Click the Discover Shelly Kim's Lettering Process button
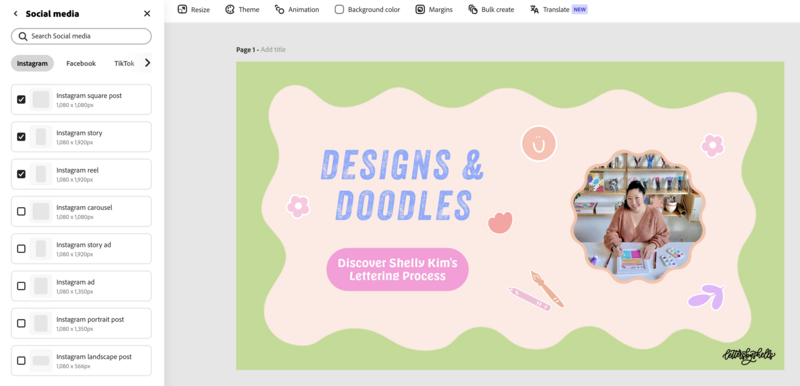The image size is (800, 386). point(397,269)
